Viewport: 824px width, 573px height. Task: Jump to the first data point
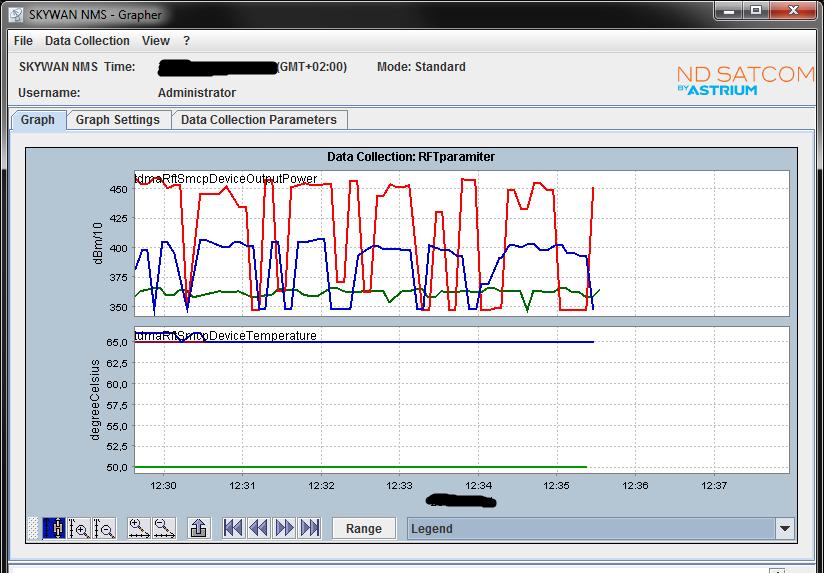click(x=233, y=528)
